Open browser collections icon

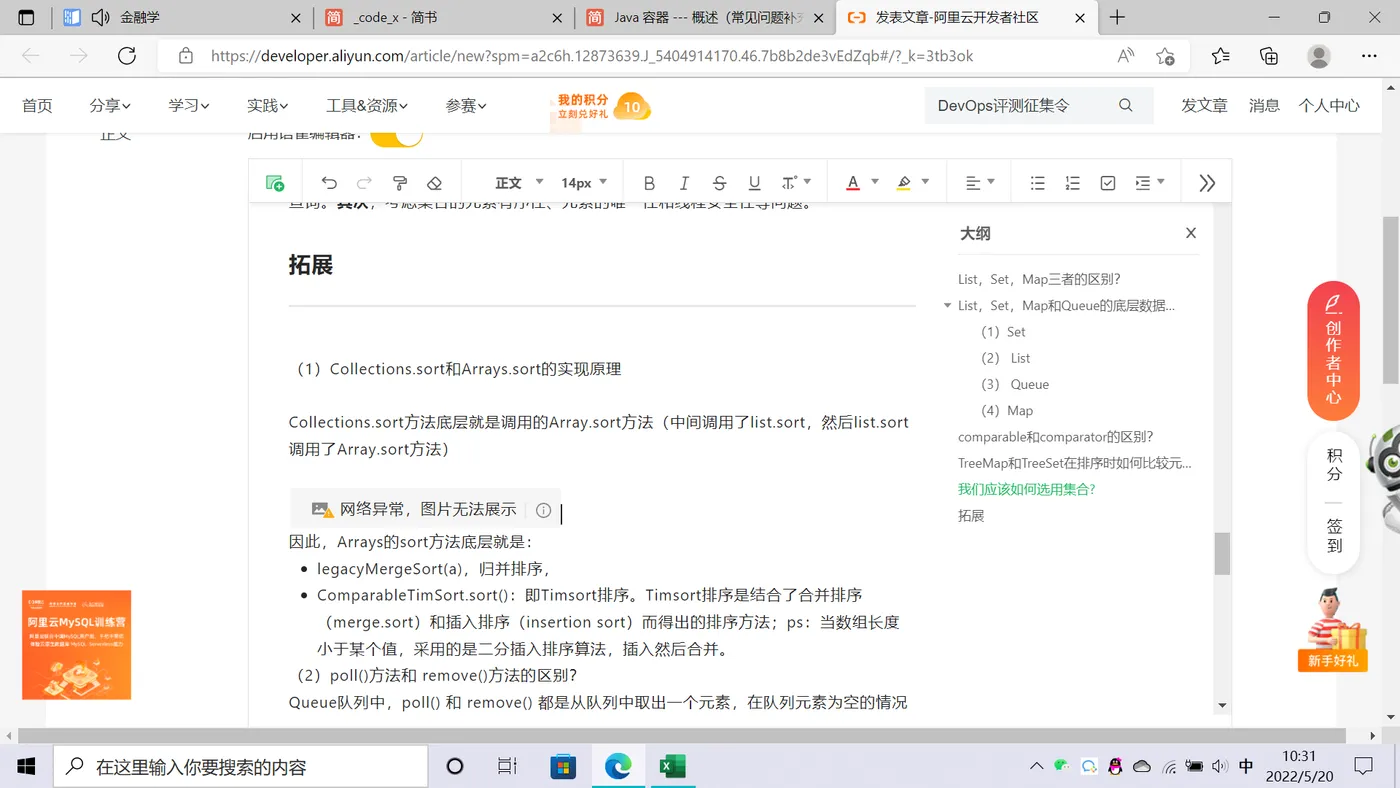pyautogui.click(x=1268, y=56)
